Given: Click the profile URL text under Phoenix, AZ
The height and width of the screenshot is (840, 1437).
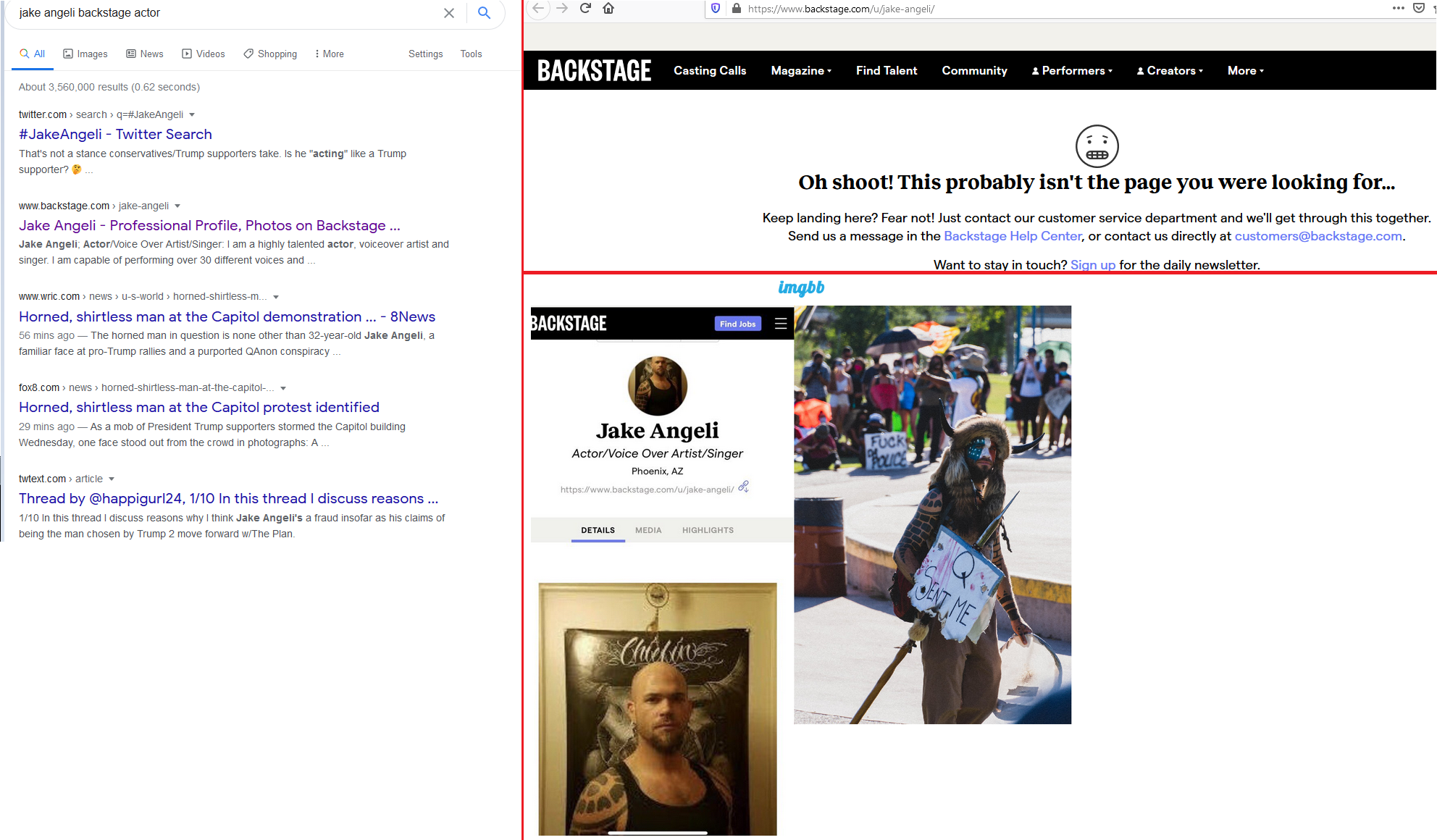Looking at the screenshot, I should click(647, 490).
